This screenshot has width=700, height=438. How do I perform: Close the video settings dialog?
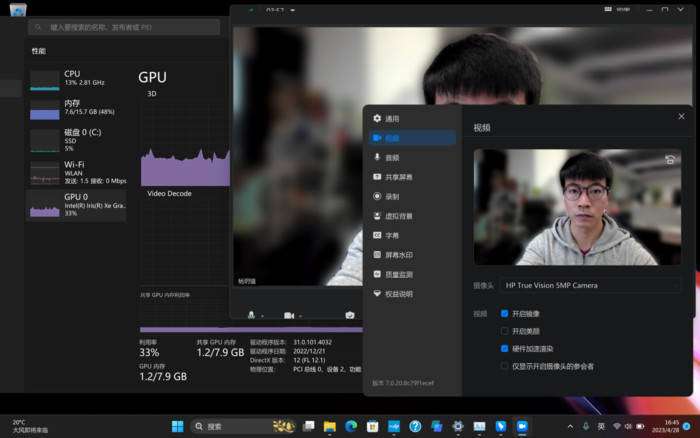pos(680,116)
